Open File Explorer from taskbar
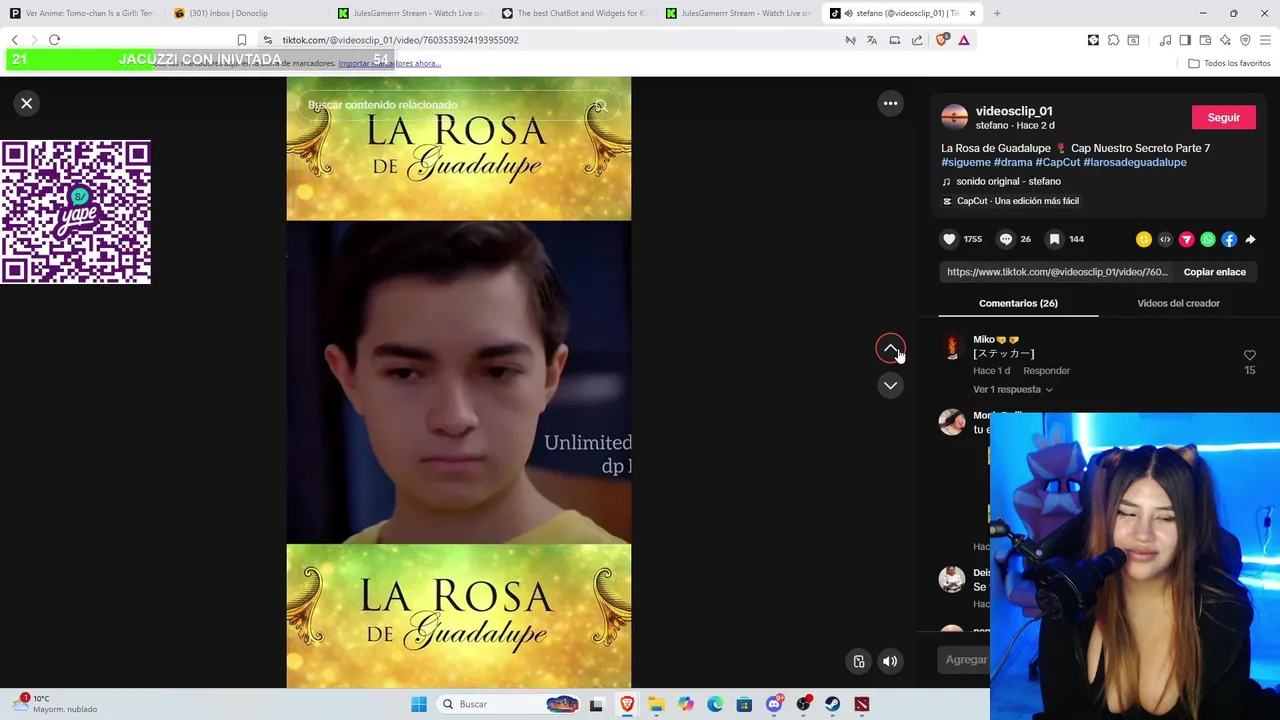The image size is (1280, 720). point(656,704)
